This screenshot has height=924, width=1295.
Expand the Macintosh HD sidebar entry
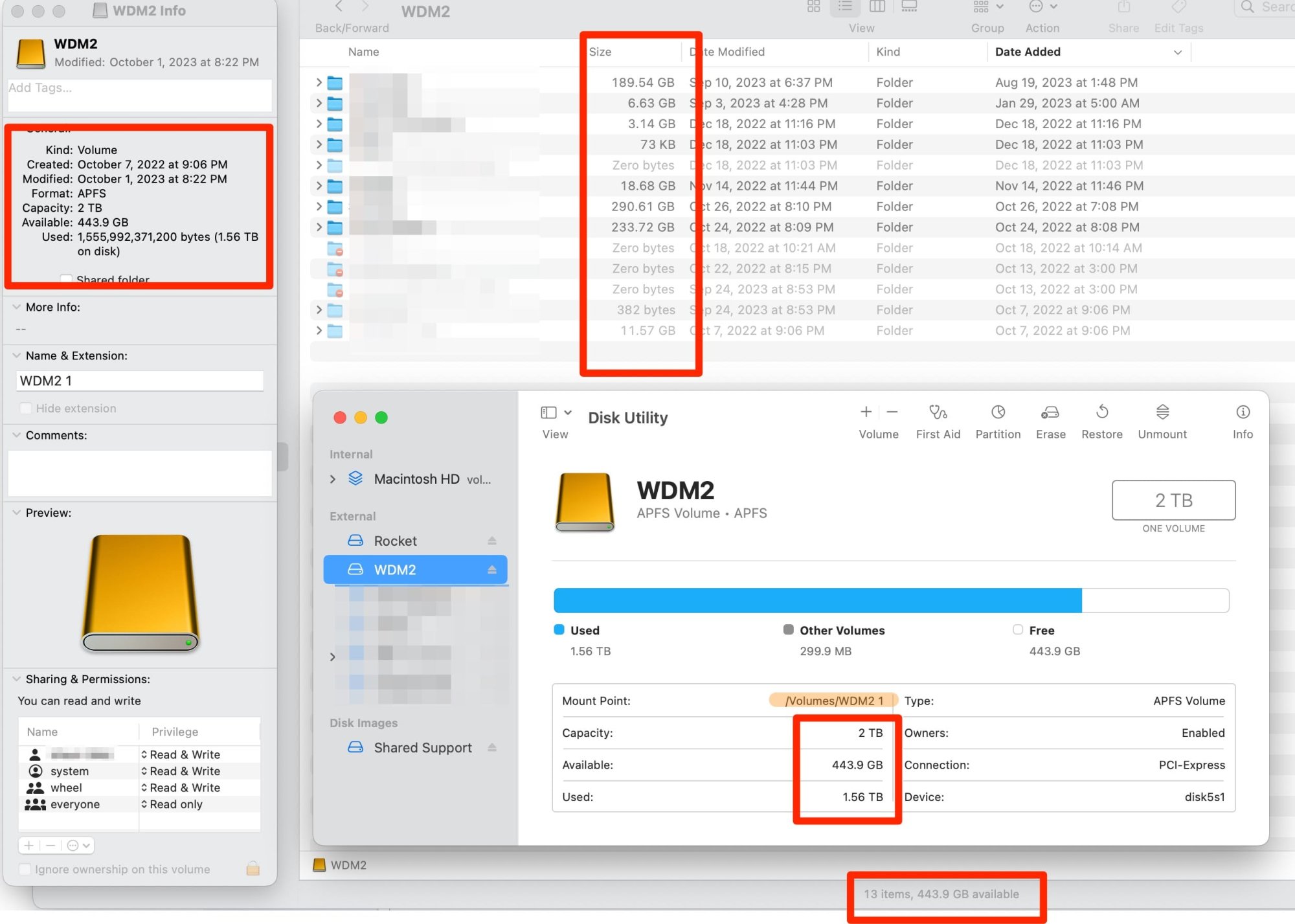333,479
